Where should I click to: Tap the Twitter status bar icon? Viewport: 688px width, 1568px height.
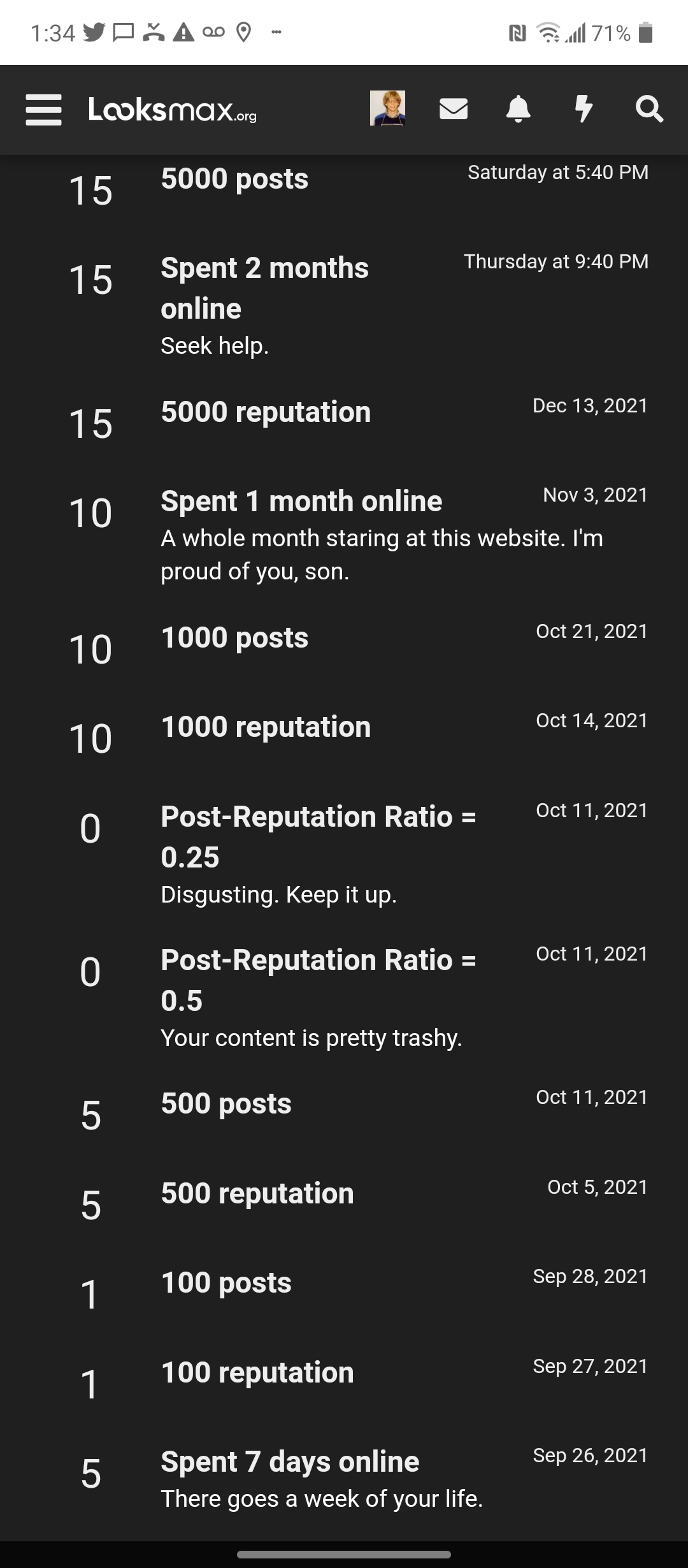[94, 32]
